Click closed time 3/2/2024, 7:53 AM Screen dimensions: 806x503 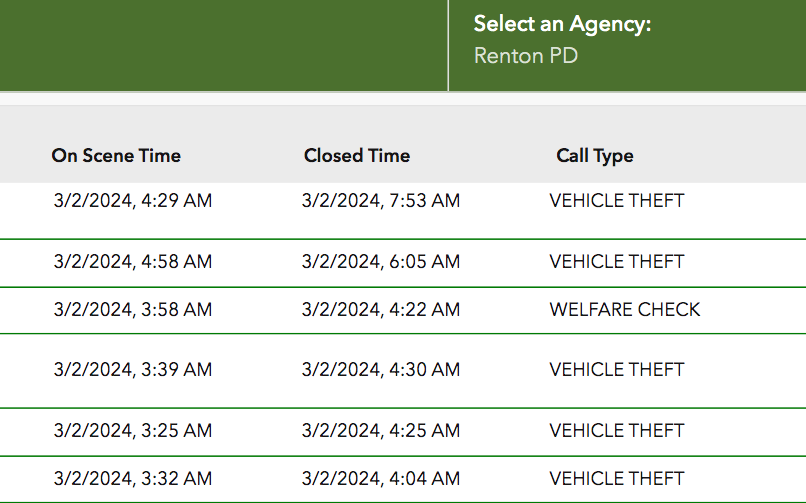coord(381,201)
